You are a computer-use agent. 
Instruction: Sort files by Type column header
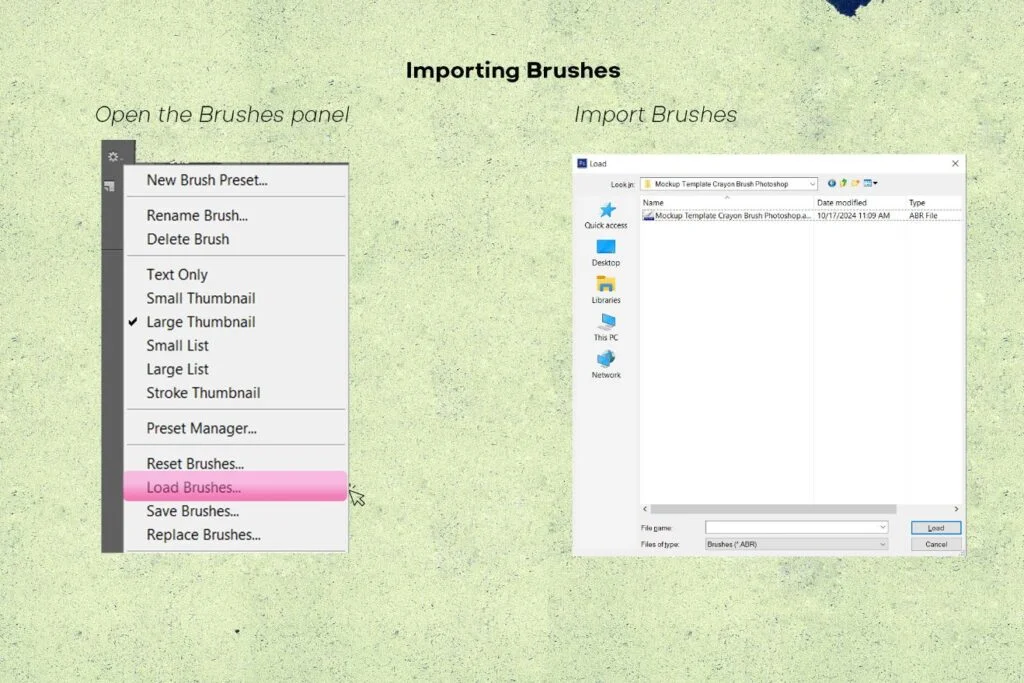(933, 202)
